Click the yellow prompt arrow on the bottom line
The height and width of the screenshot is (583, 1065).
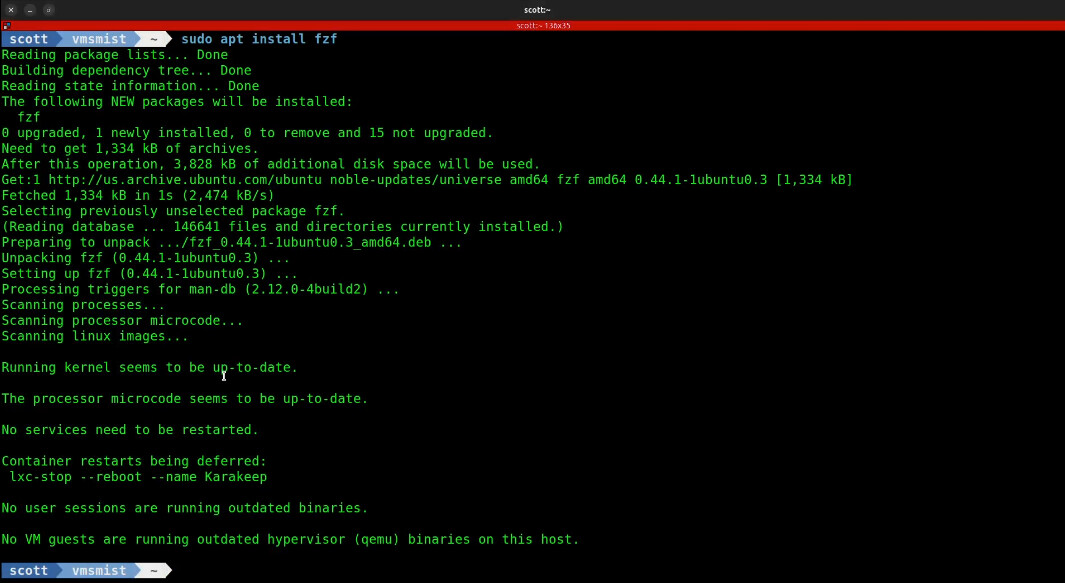167,570
